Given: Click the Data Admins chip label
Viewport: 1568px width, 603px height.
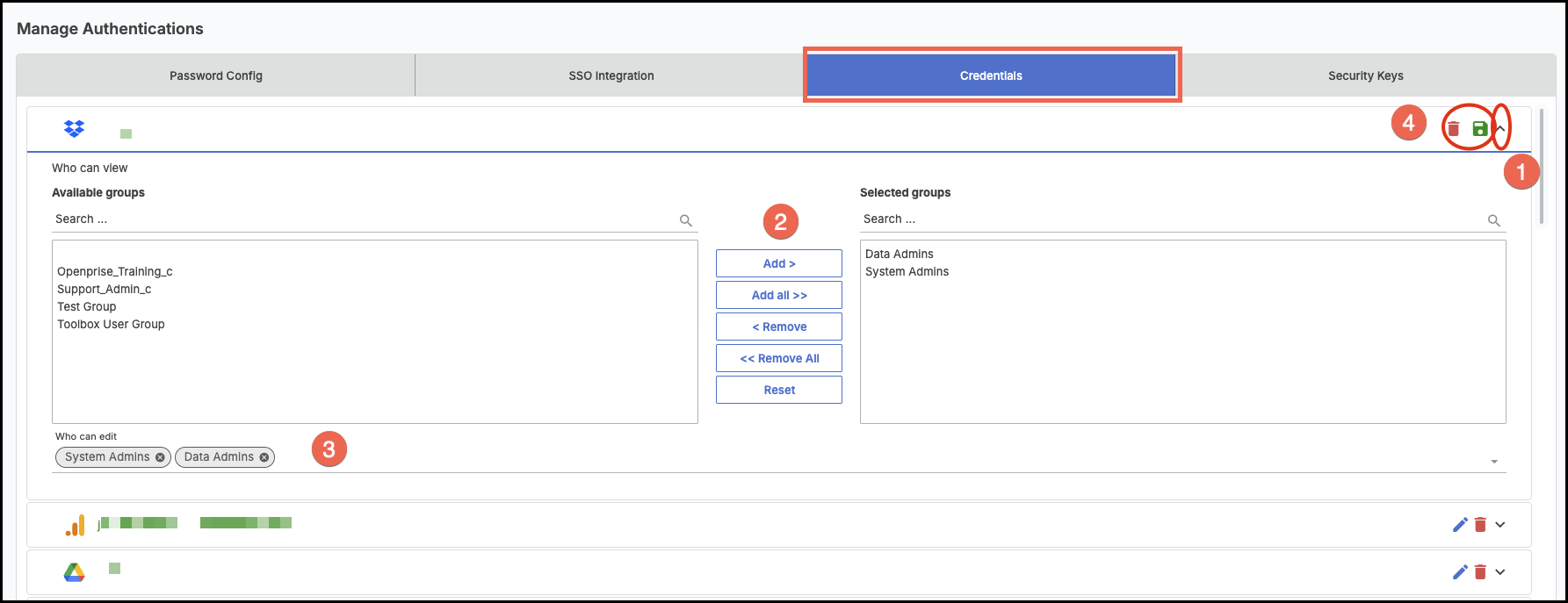Looking at the screenshot, I should coord(219,457).
